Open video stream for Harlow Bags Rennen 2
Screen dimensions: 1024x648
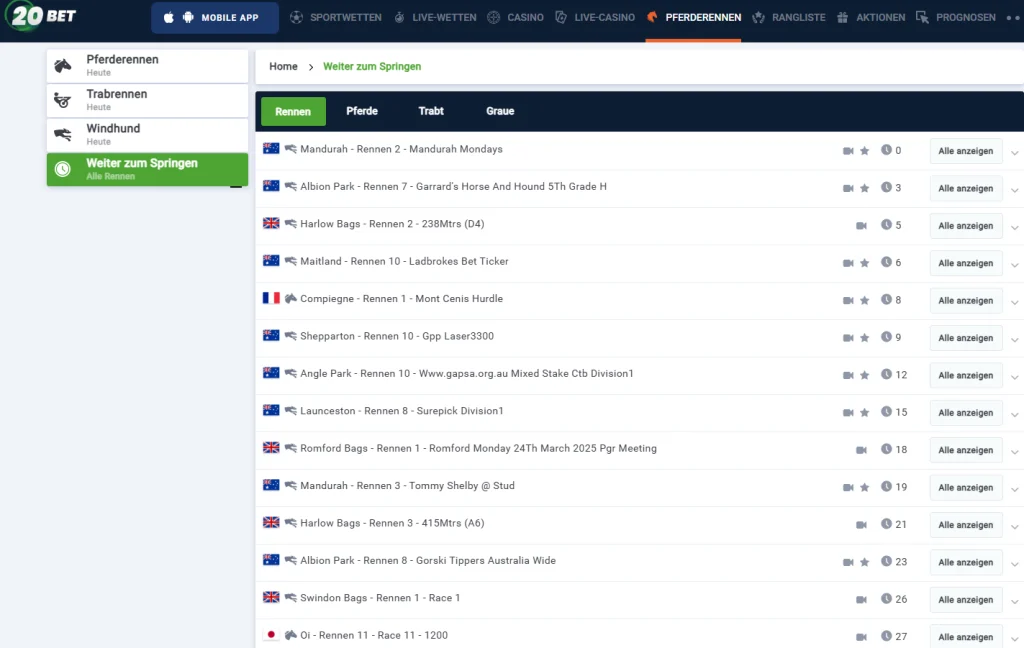861,226
